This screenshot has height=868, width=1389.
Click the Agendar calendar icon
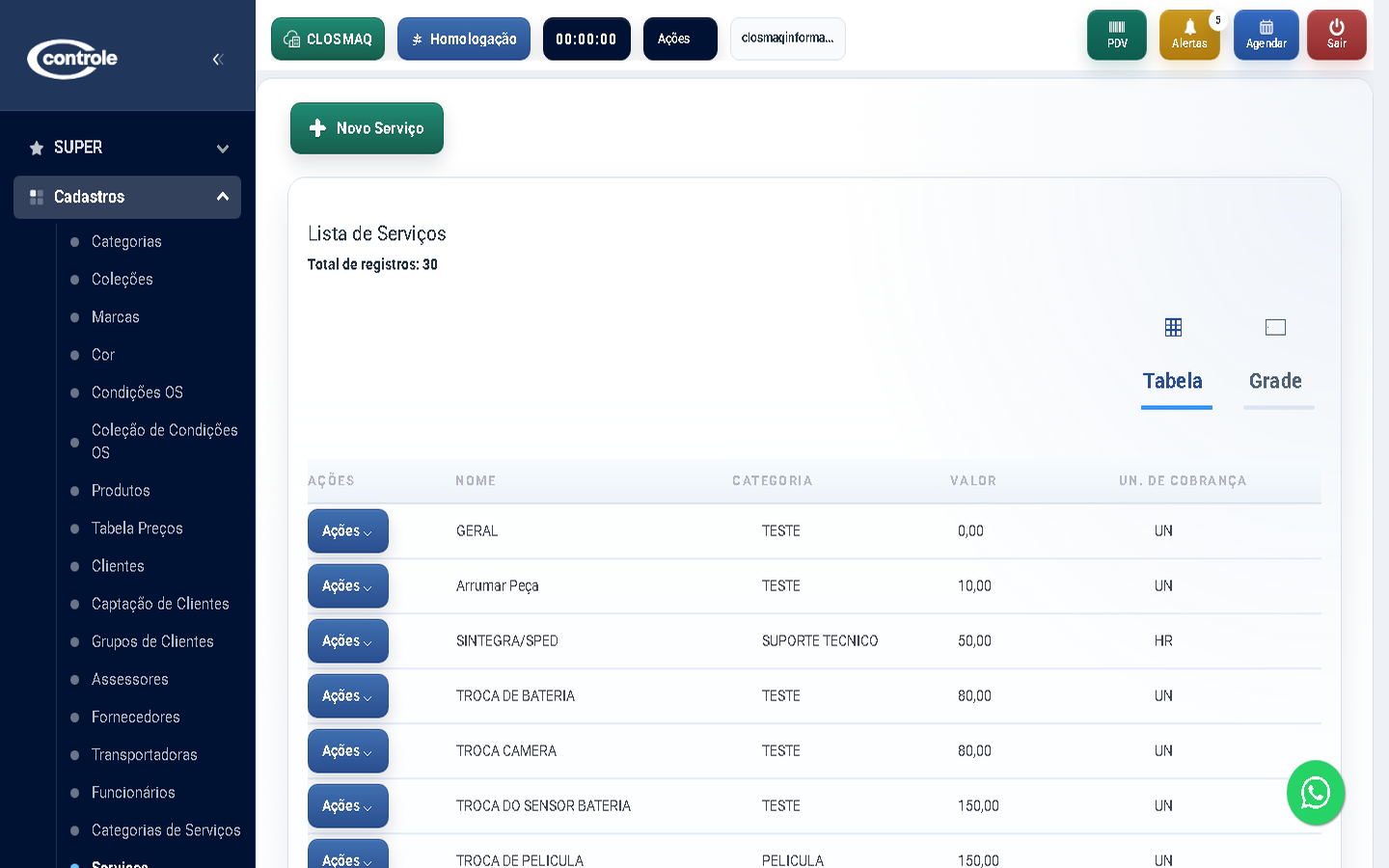coord(1266,35)
